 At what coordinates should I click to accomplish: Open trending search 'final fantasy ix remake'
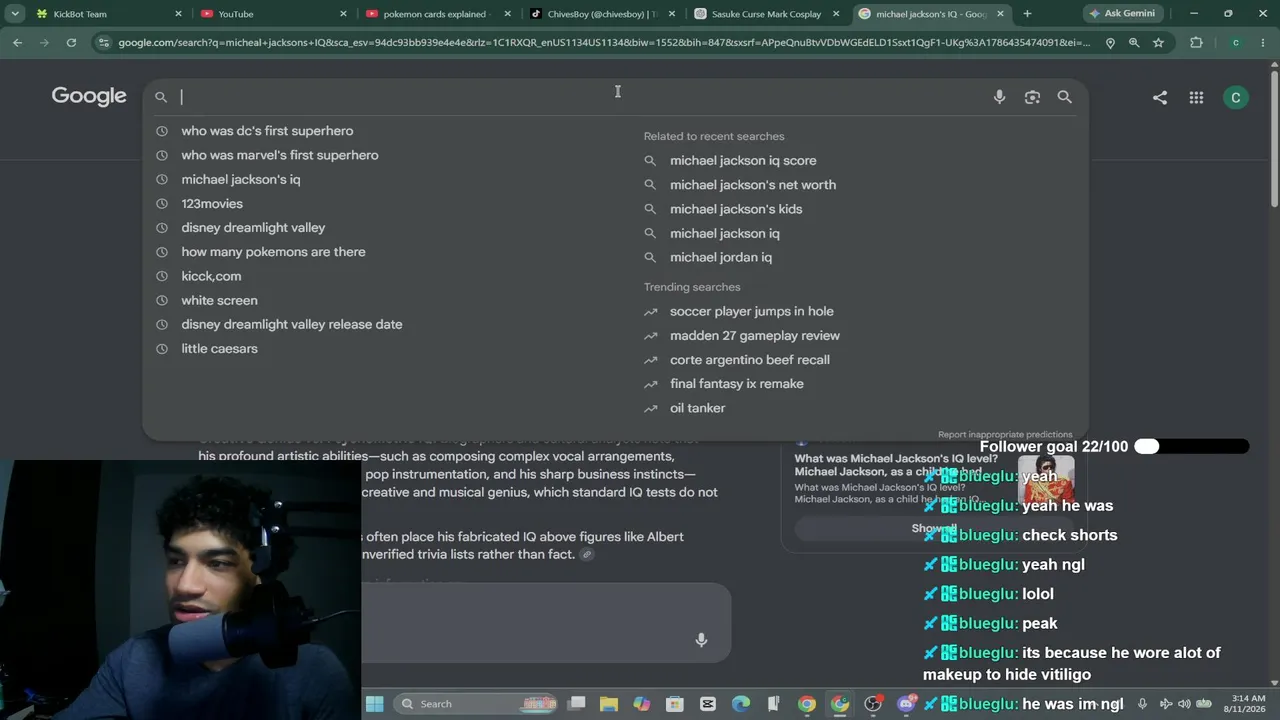(x=737, y=384)
